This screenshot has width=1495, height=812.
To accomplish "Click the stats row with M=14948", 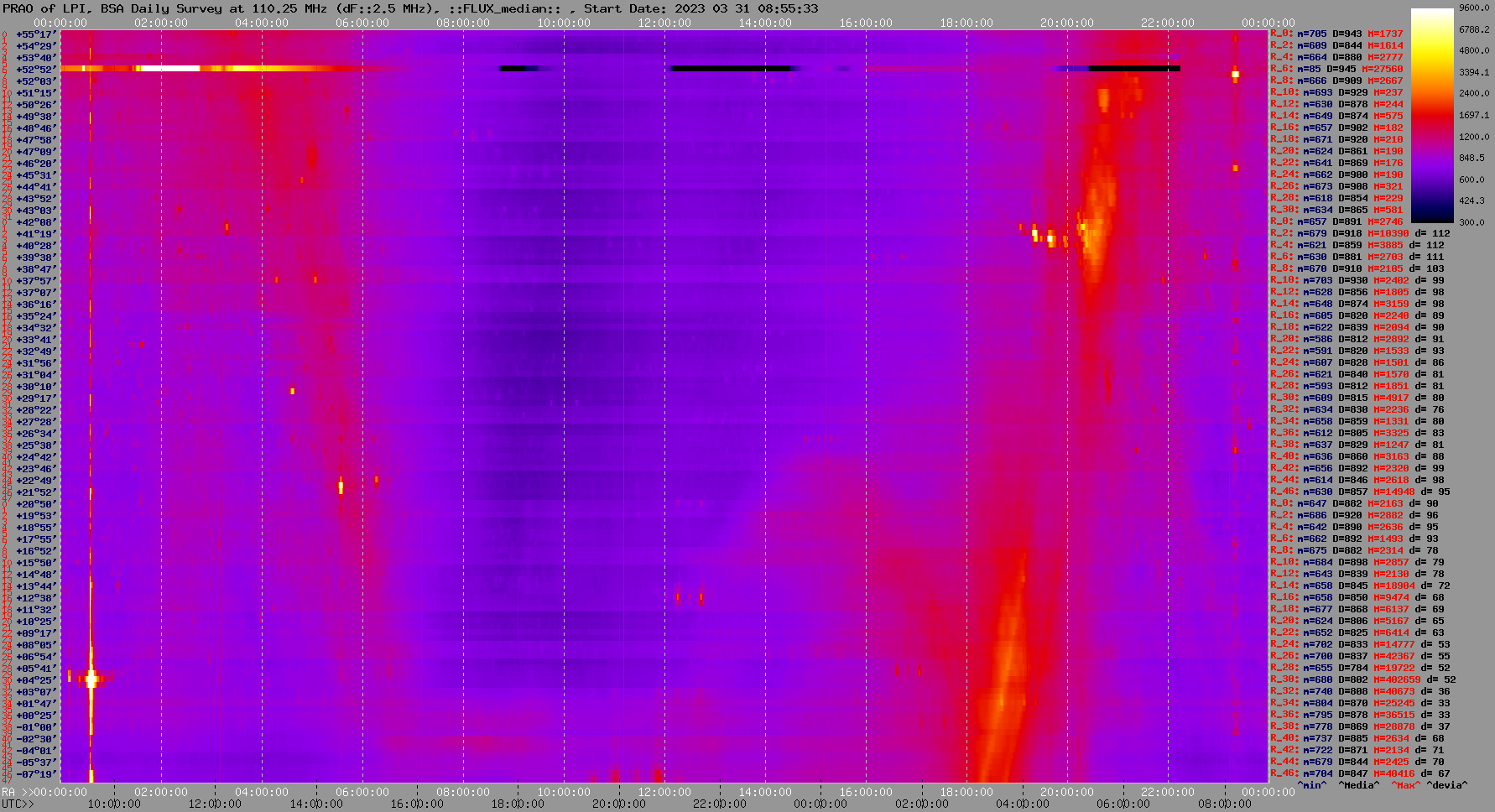I will 1360,492.
